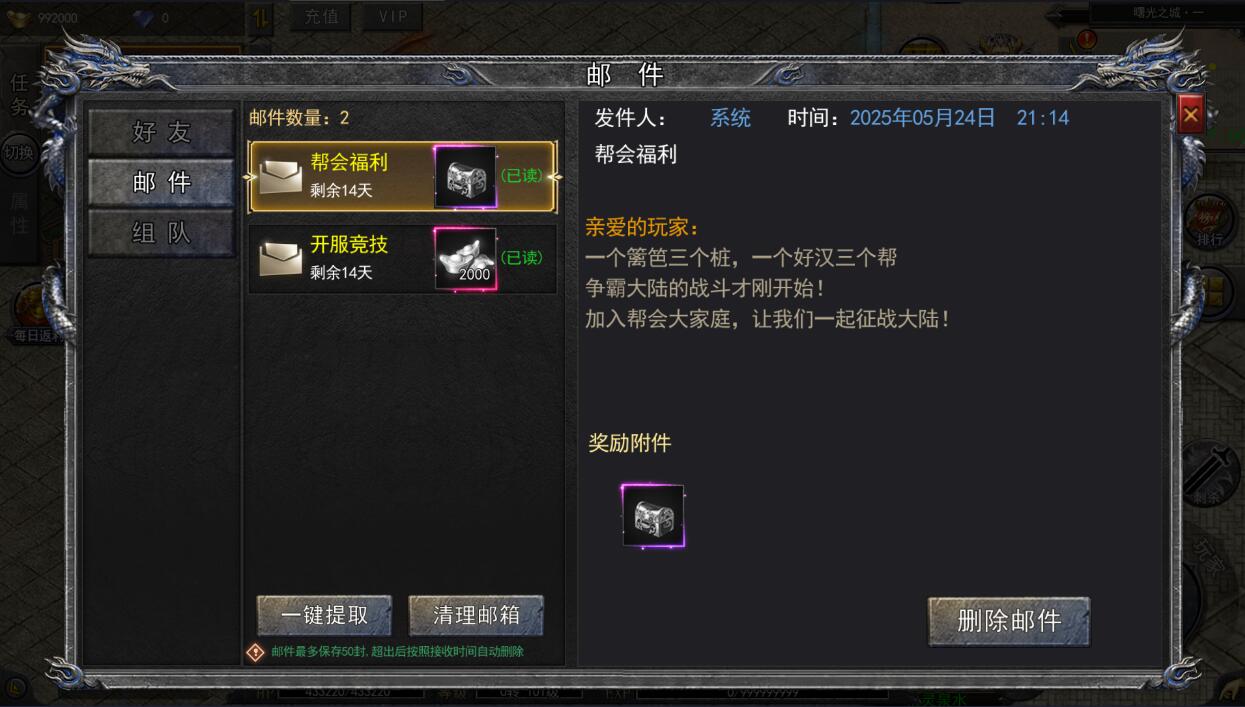Click the 系统 sender name link
The image size is (1245, 707).
[x=730, y=118]
